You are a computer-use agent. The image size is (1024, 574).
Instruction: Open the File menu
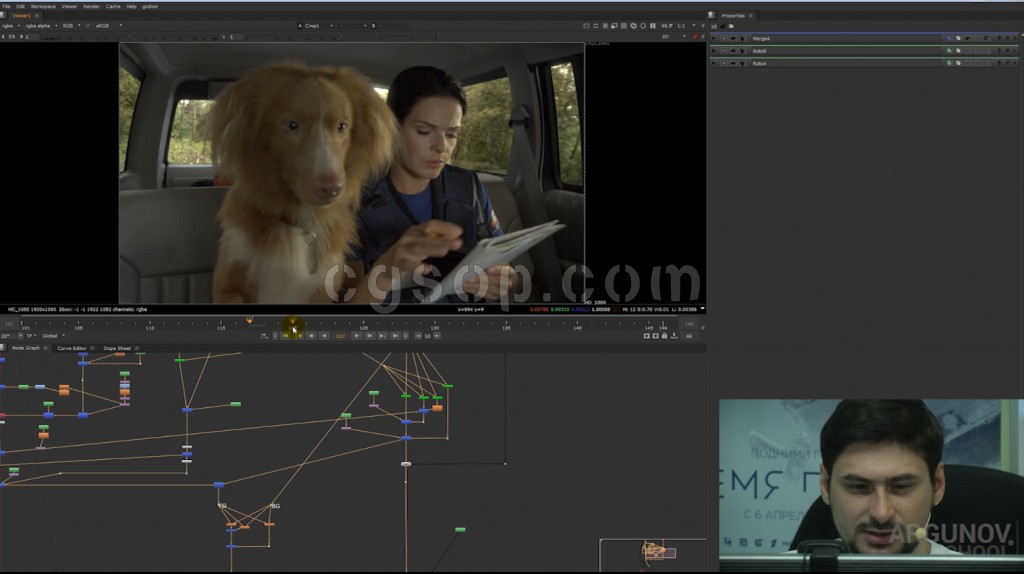[6, 7]
